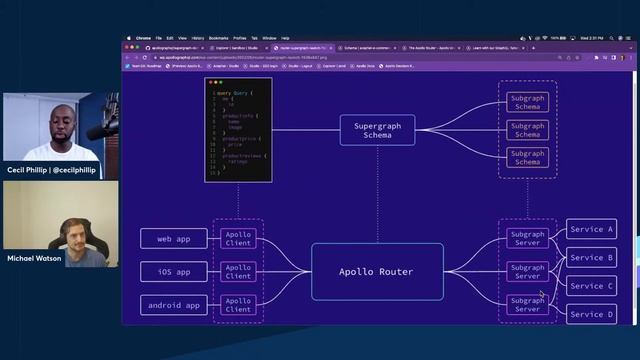The image size is (640, 360).
Task: Switch to the GitHub apollographql supergraph tab
Action: (x=175, y=48)
